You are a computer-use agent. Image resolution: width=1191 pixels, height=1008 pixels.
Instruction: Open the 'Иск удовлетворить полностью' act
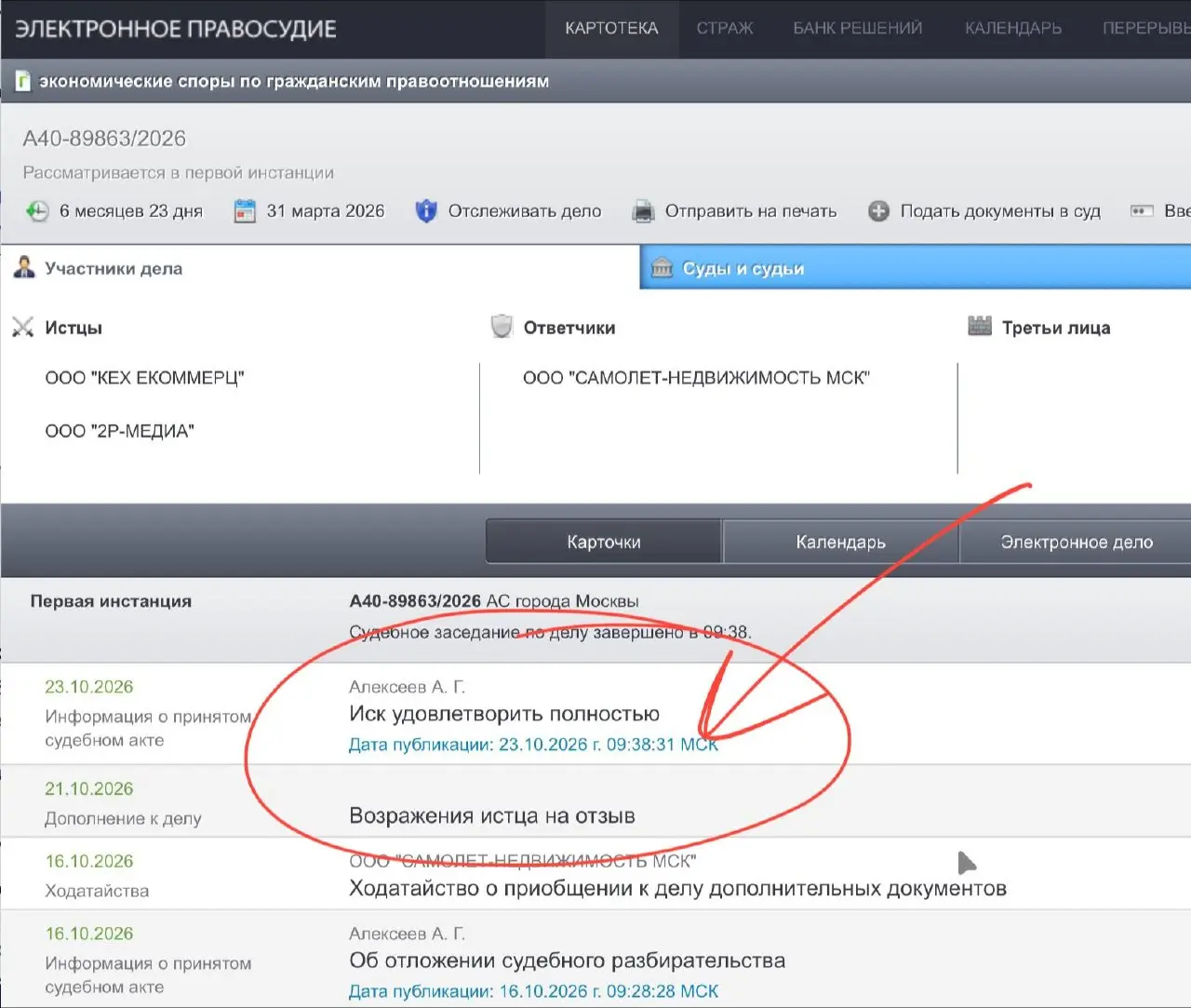[x=504, y=714]
